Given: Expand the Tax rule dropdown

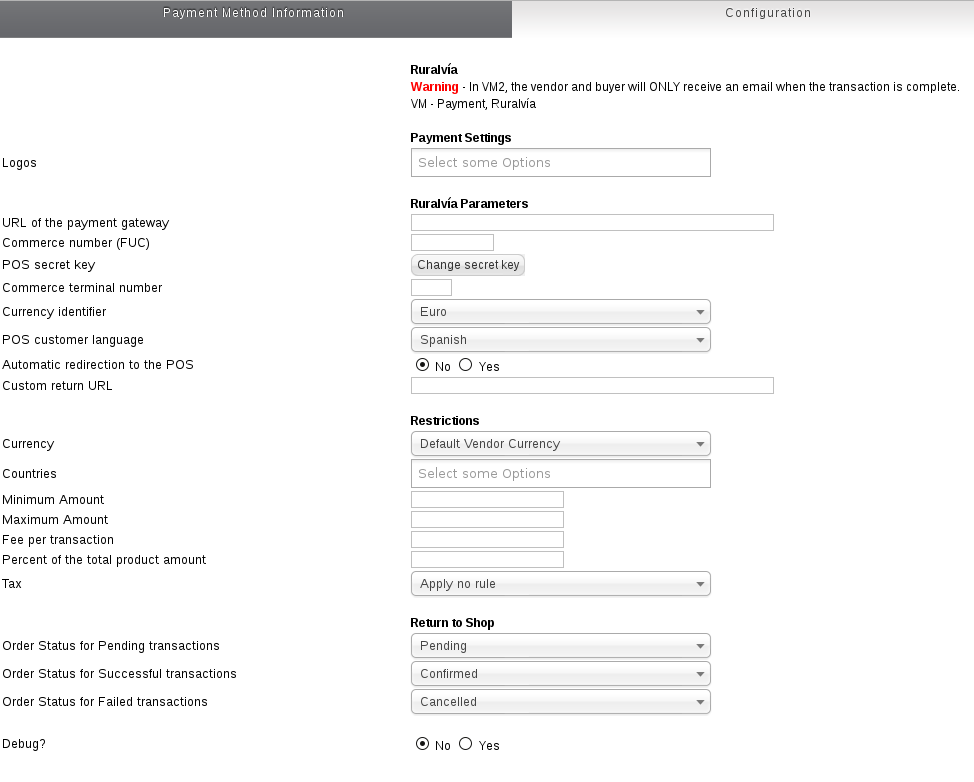Looking at the screenshot, I should pyautogui.click(x=560, y=584).
